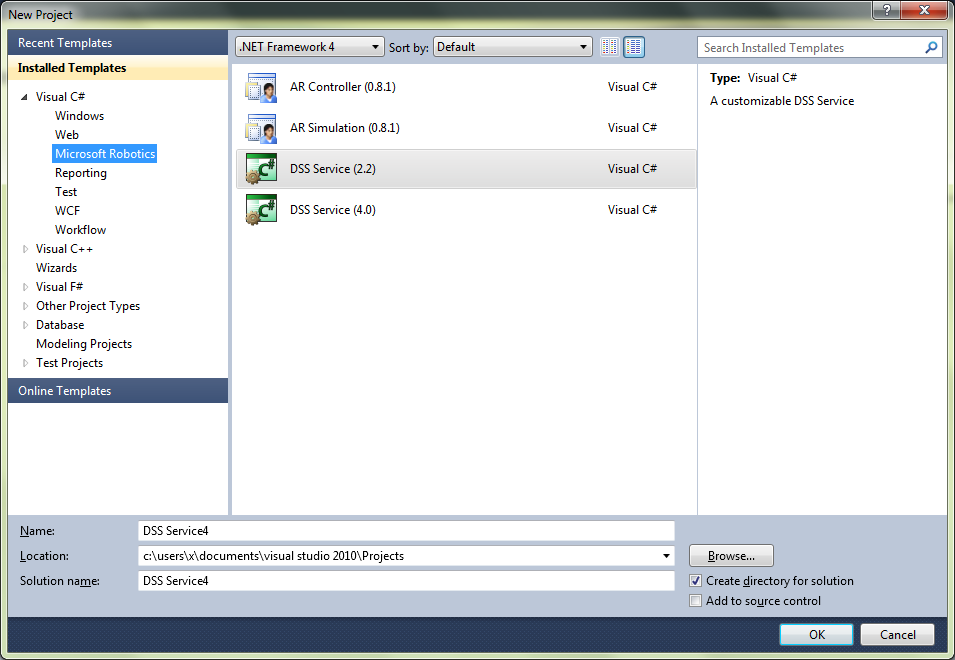The height and width of the screenshot is (660, 955).
Task: Click Visual C# label in DSS Service (4.0) row
Action: click(x=632, y=209)
